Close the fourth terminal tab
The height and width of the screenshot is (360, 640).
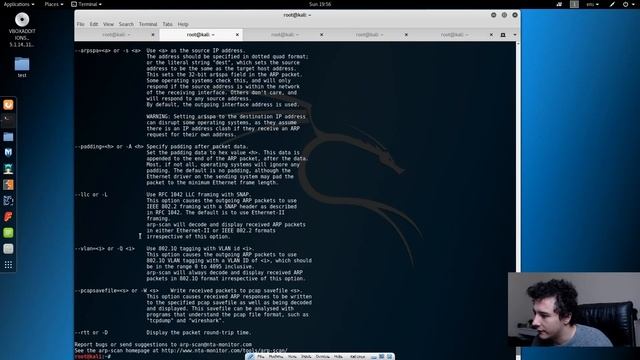click(406, 35)
